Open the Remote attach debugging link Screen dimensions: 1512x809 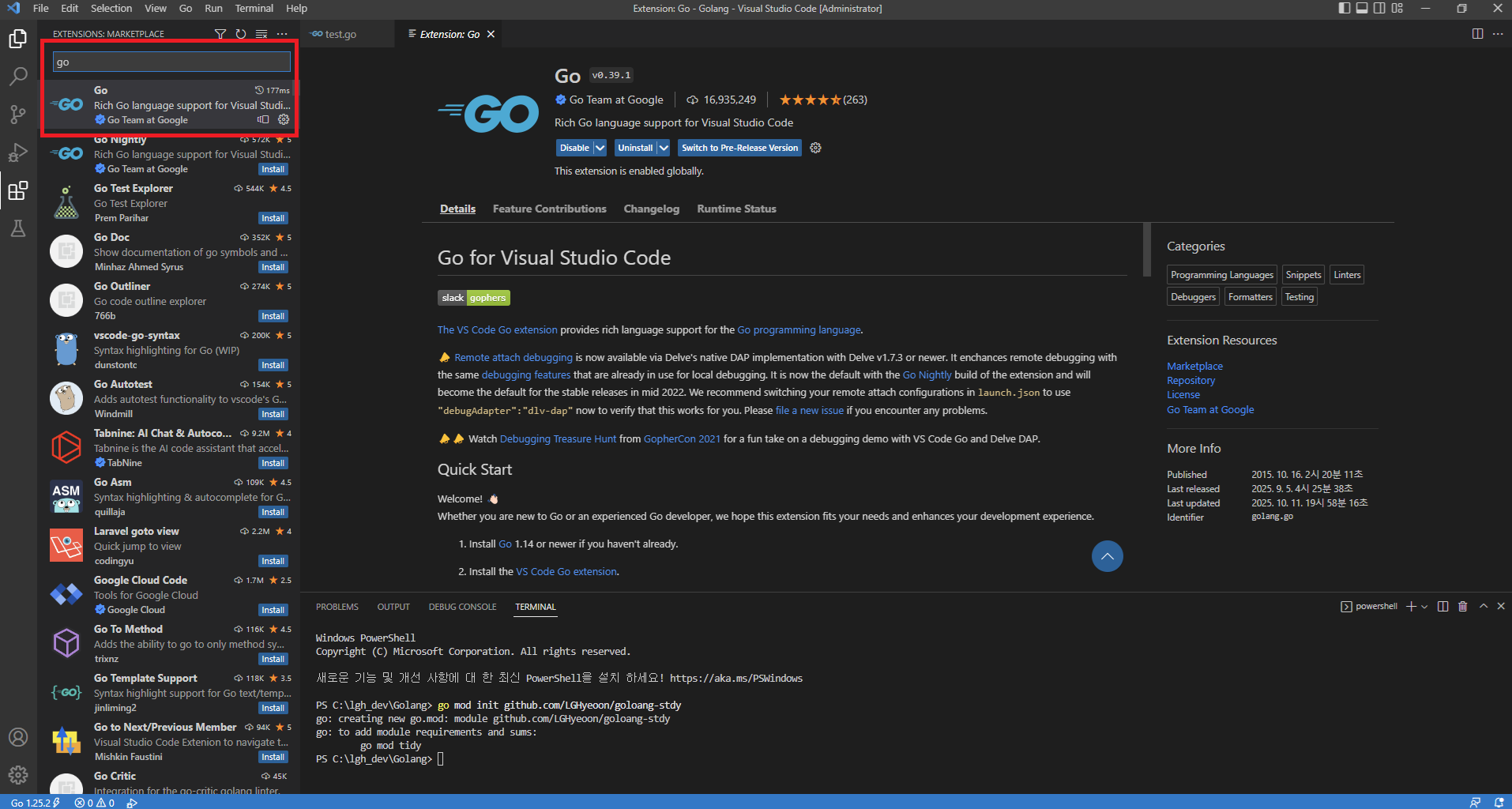pos(513,357)
